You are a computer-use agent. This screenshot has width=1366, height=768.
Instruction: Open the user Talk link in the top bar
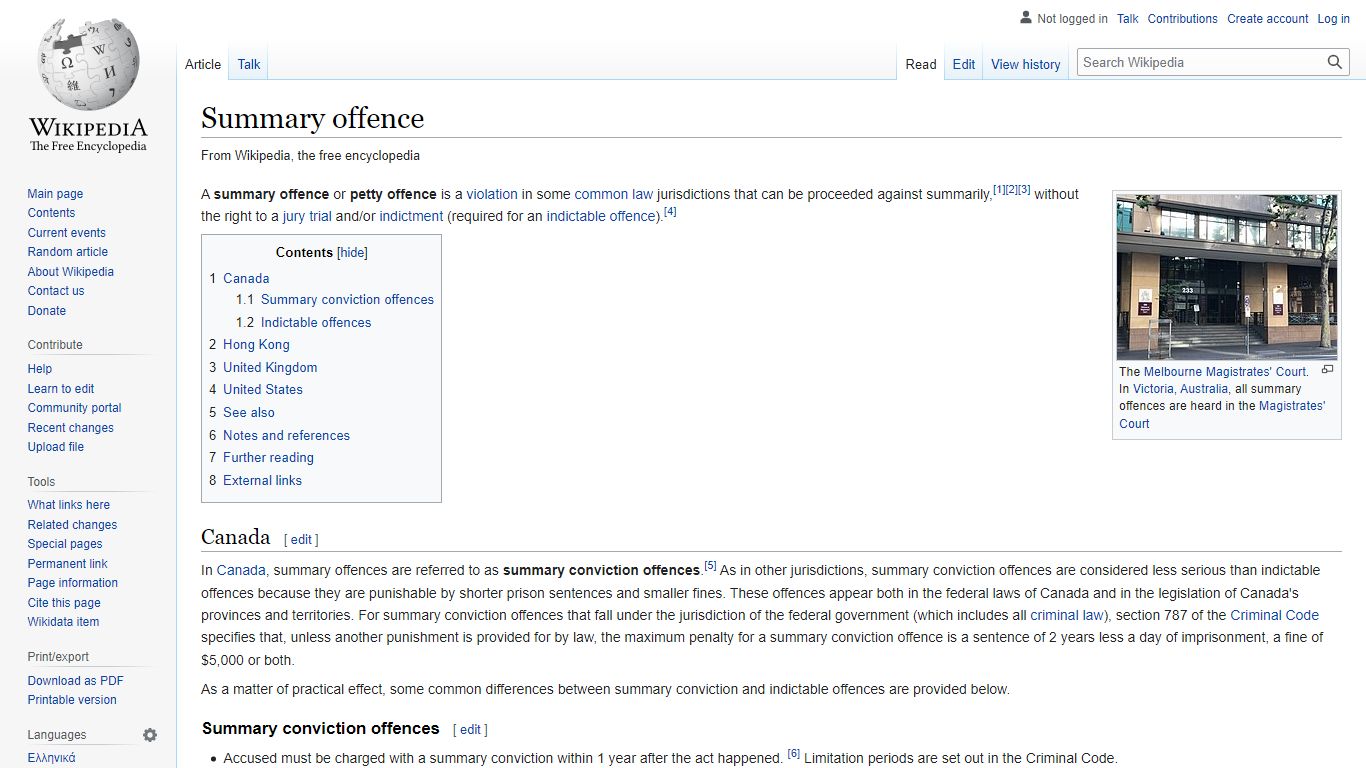(1128, 19)
